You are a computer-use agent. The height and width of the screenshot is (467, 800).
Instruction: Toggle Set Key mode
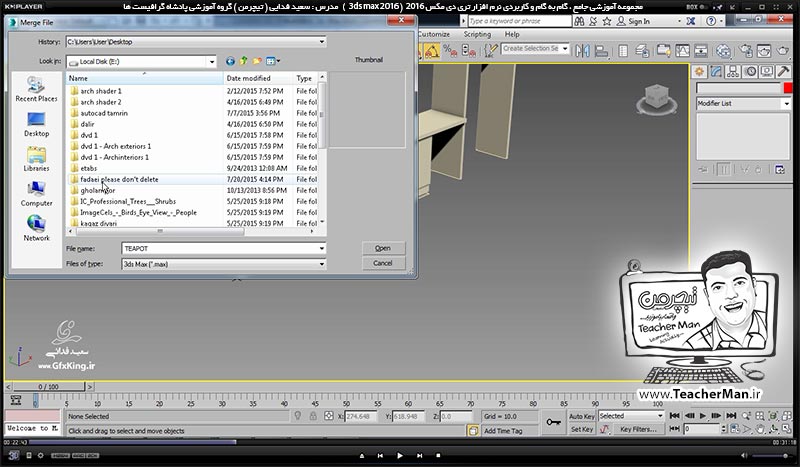(581, 429)
